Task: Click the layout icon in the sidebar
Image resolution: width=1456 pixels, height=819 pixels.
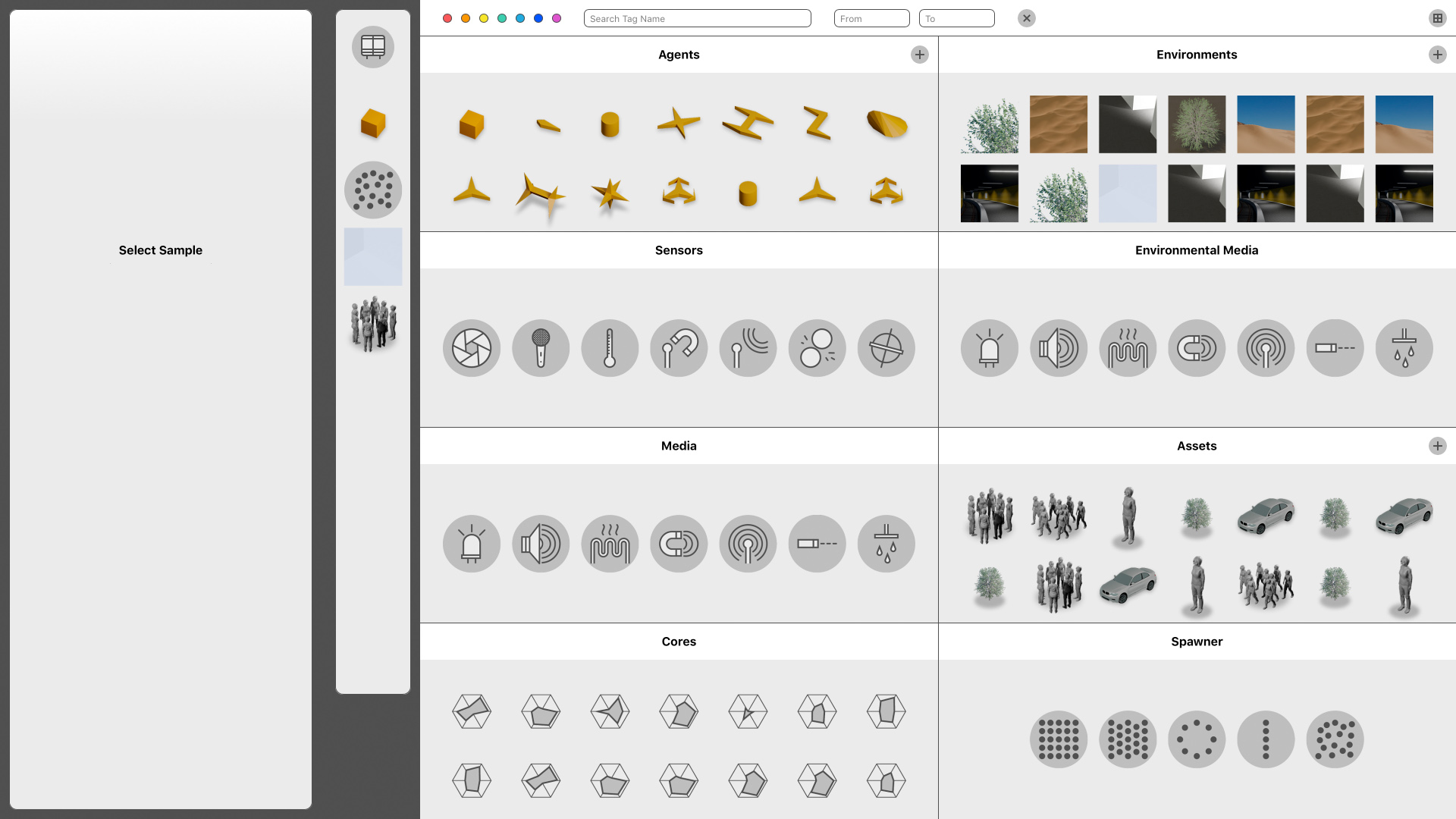Action: [x=372, y=47]
